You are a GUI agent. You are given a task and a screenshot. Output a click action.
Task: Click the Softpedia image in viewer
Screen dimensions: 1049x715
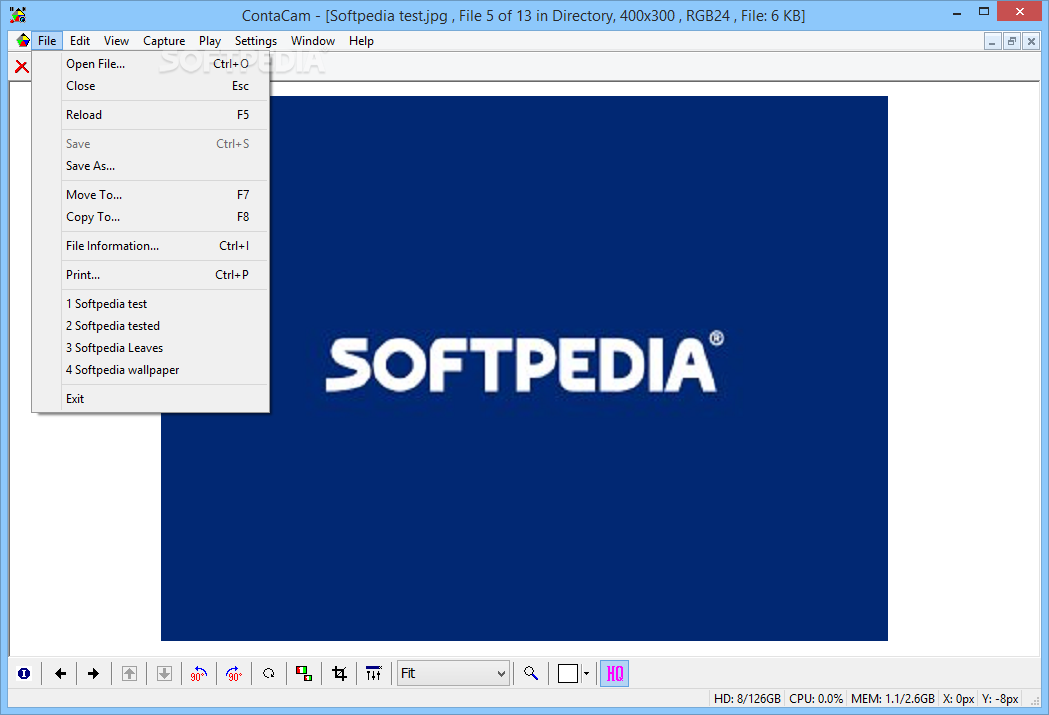[x=524, y=368]
